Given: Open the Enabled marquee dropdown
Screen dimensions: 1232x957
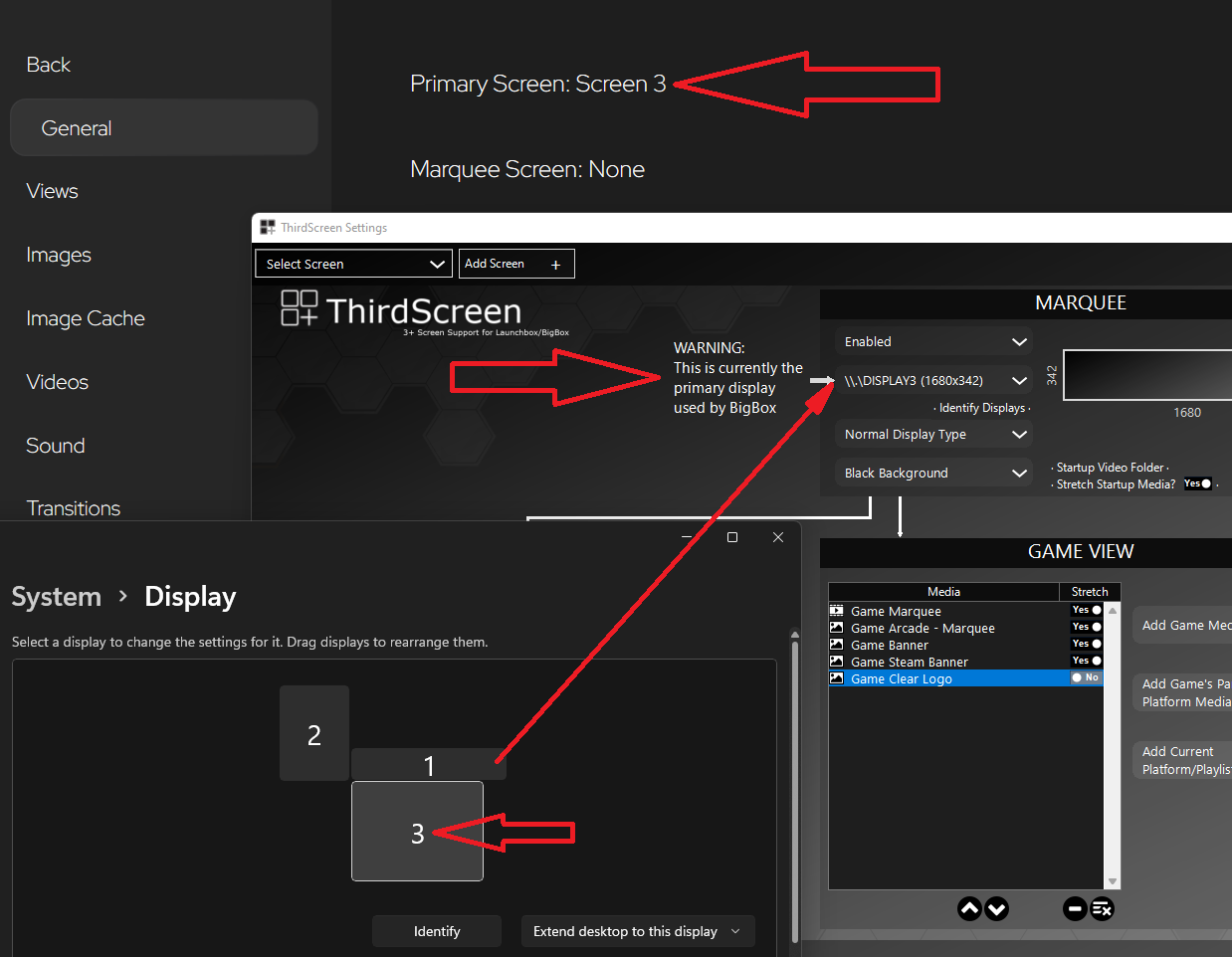Looking at the screenshot, I should pos(933,341).
